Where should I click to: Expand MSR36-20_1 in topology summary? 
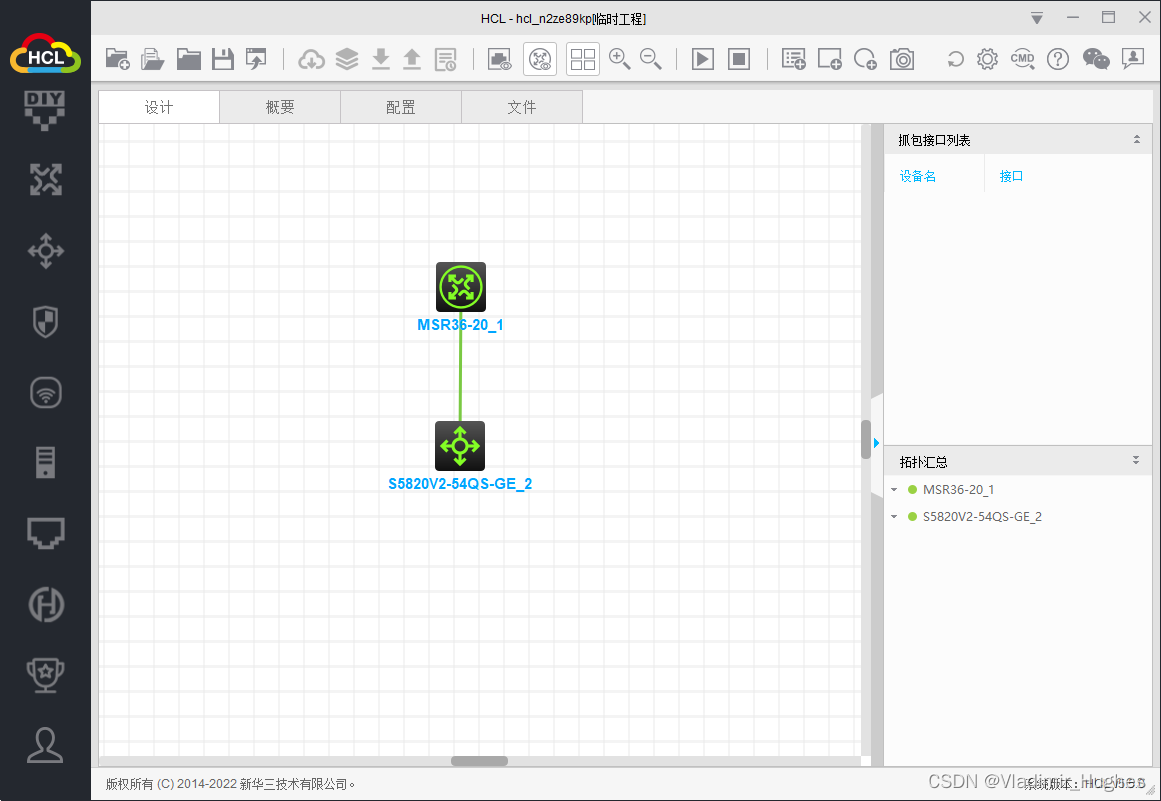coord(894,490)
